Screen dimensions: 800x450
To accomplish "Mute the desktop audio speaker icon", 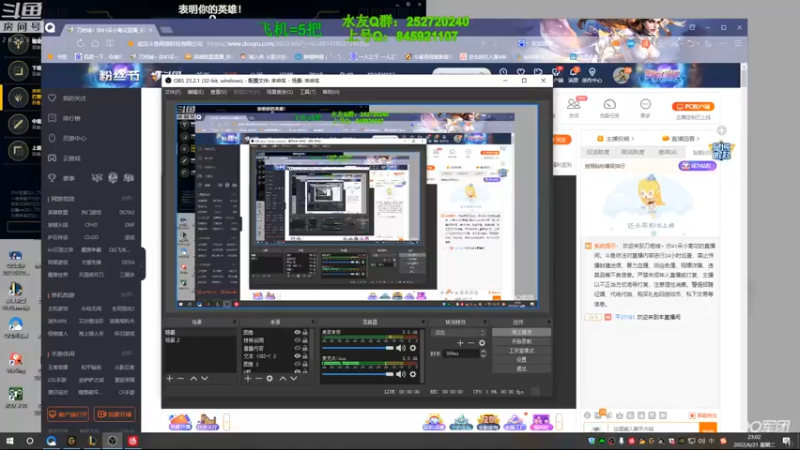I will click(401, 348).
